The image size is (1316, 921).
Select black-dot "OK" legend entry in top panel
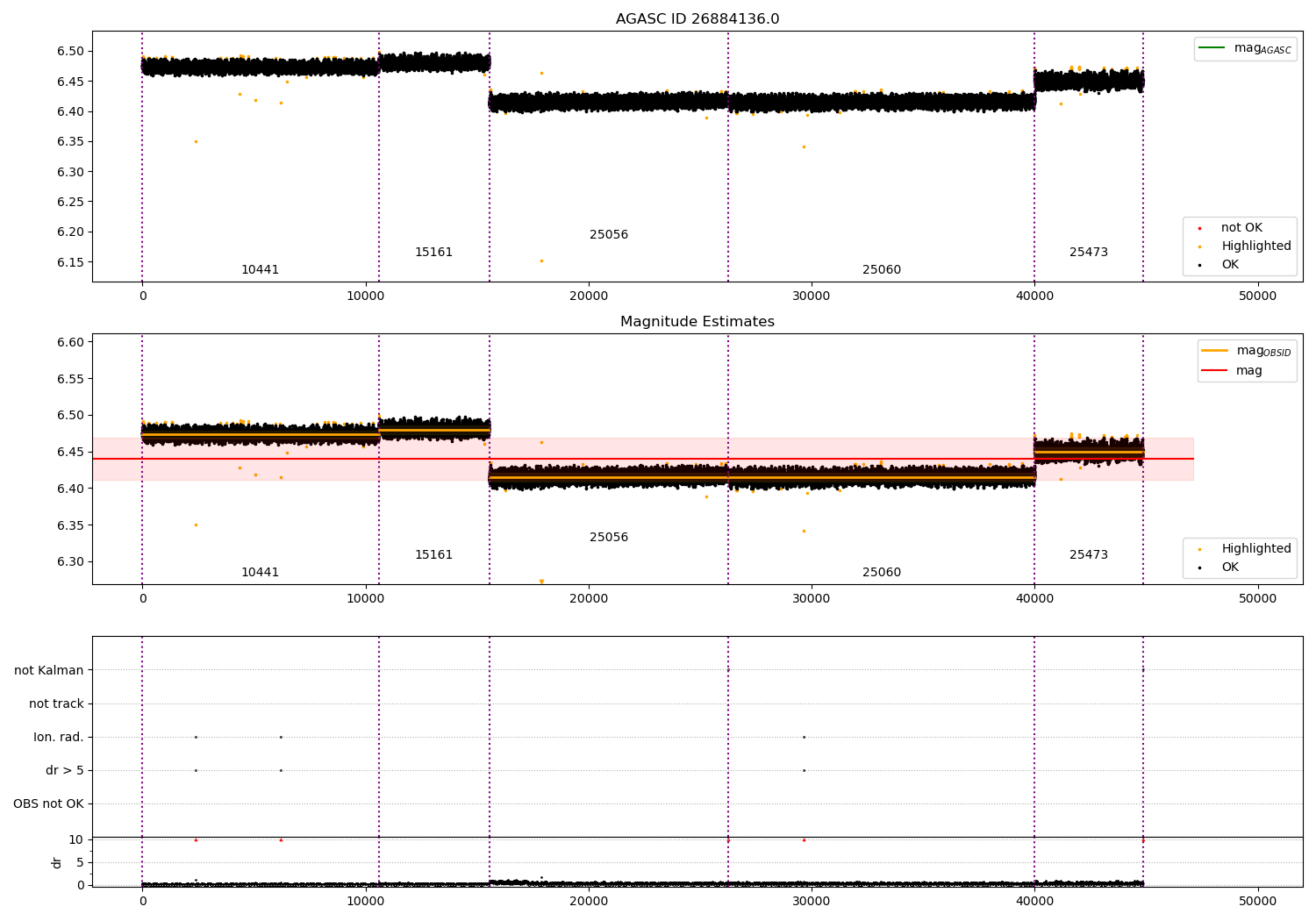click(1217, 265)
